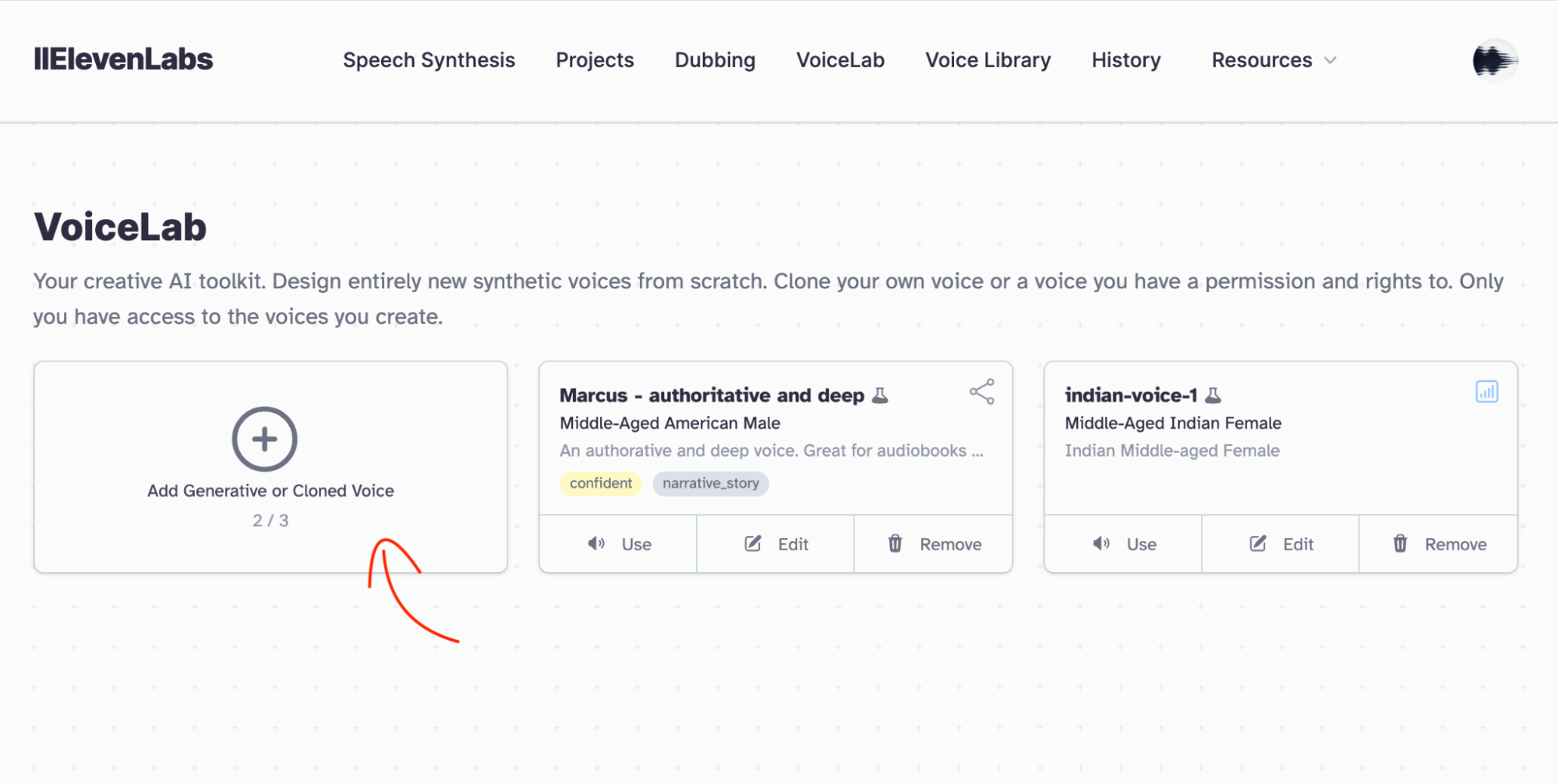Viewport: 1558px width, 784px height.
Task: Click the chevron arrow next to Resources
Action: pyautogui.click(x=1330, y=60)
